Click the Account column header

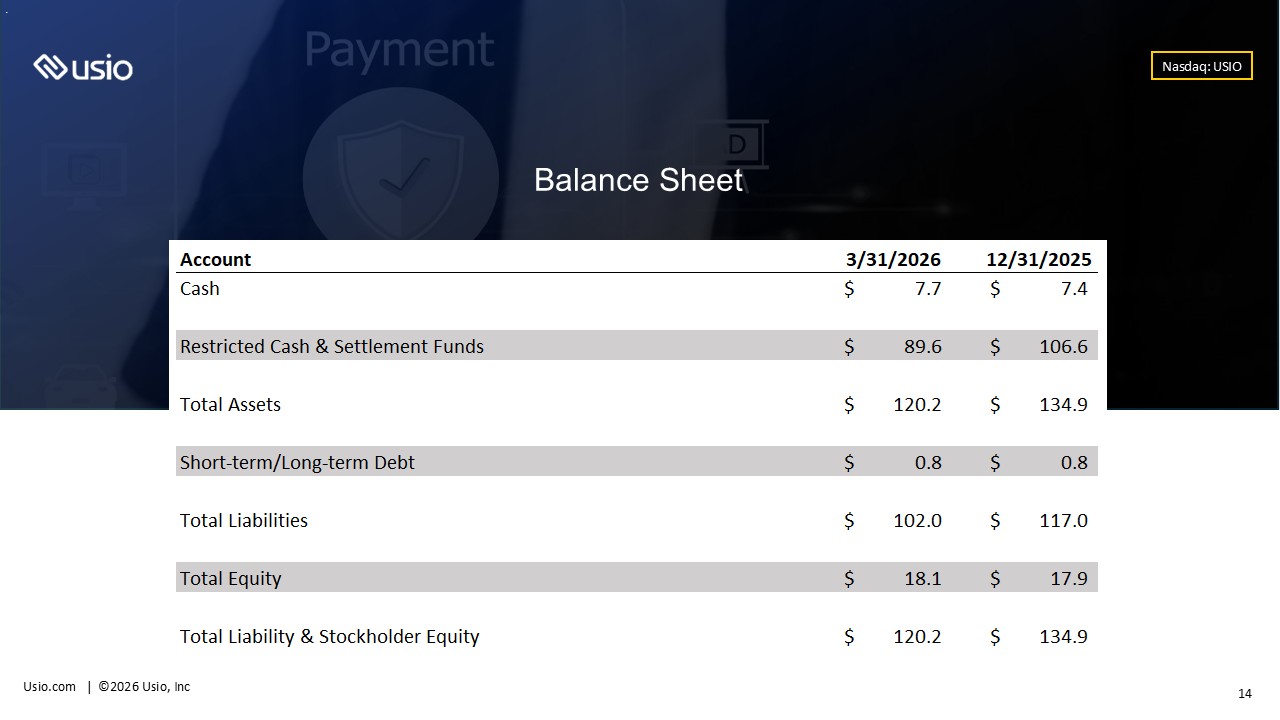[215, 259]
